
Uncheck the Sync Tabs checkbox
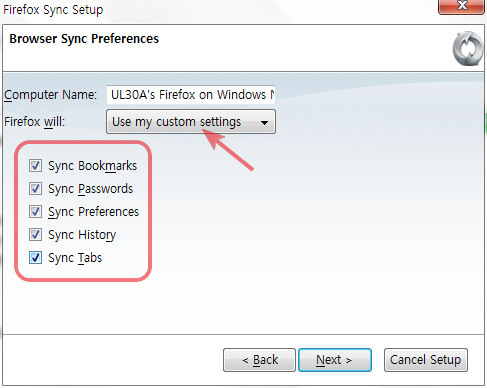(35, 257)
